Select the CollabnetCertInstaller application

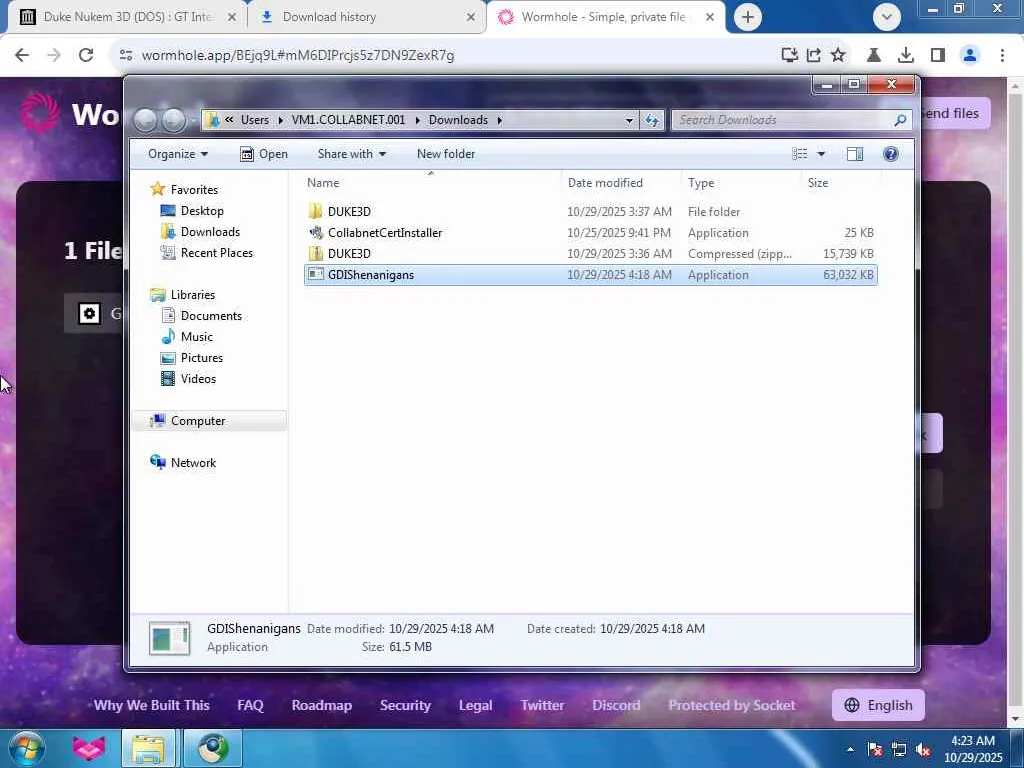point(590,232)
